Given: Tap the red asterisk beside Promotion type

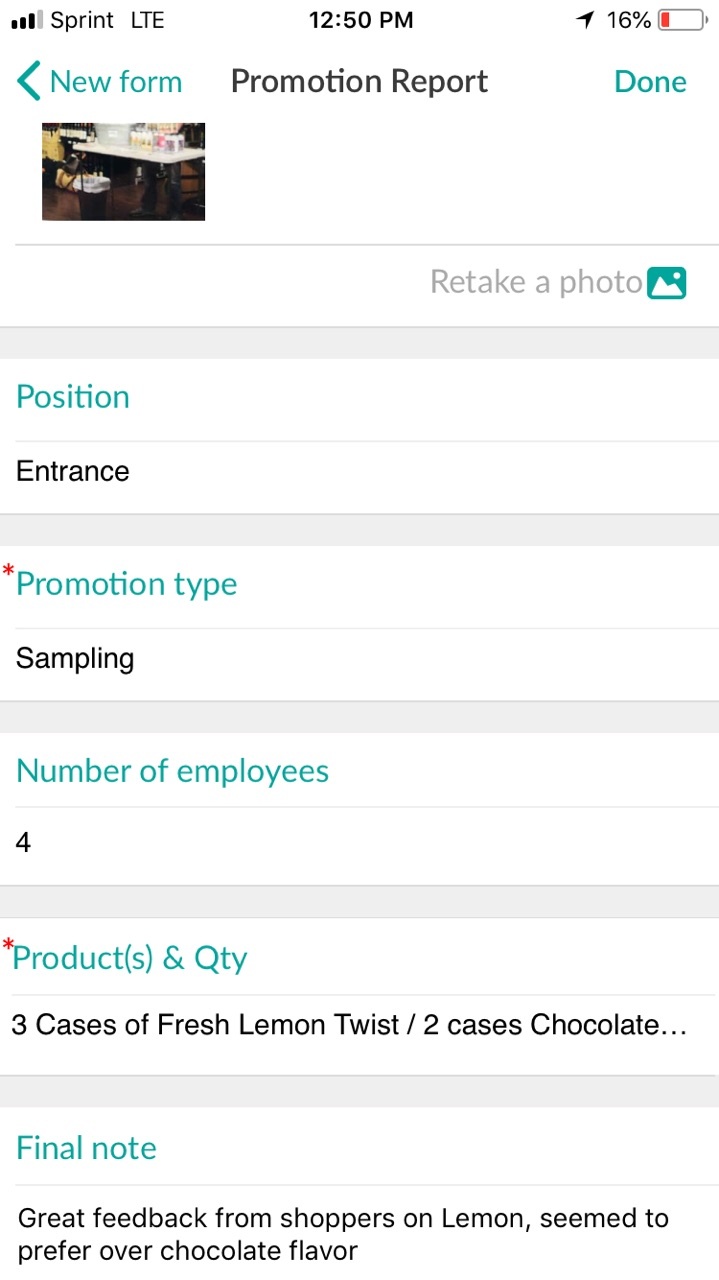Looking at the screenshot, I should coord(7,571).
